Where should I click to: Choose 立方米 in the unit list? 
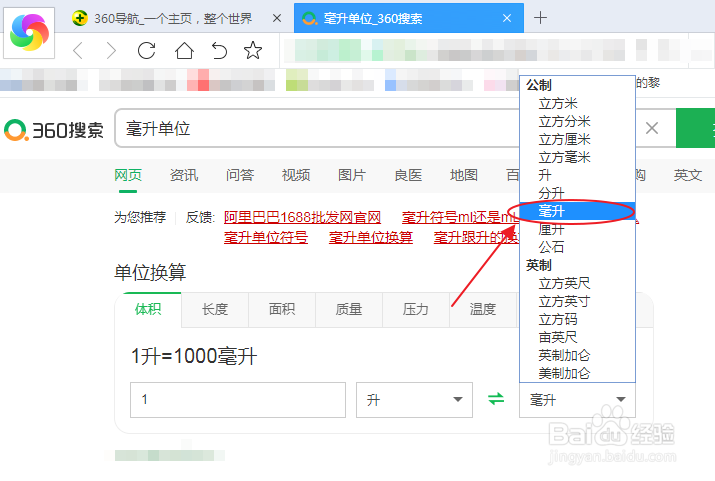point(577,103)
